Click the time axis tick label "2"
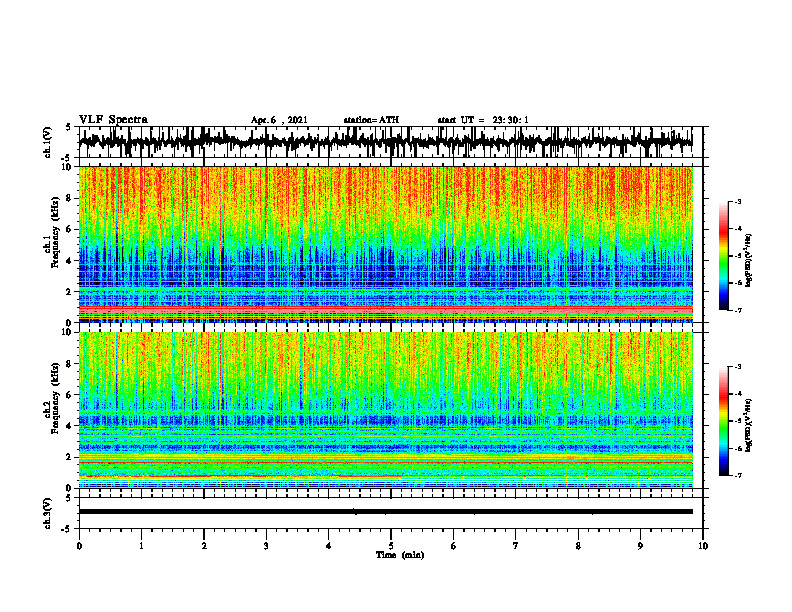The width and height of the screenshot is (792, 612). tap(204, 546)
